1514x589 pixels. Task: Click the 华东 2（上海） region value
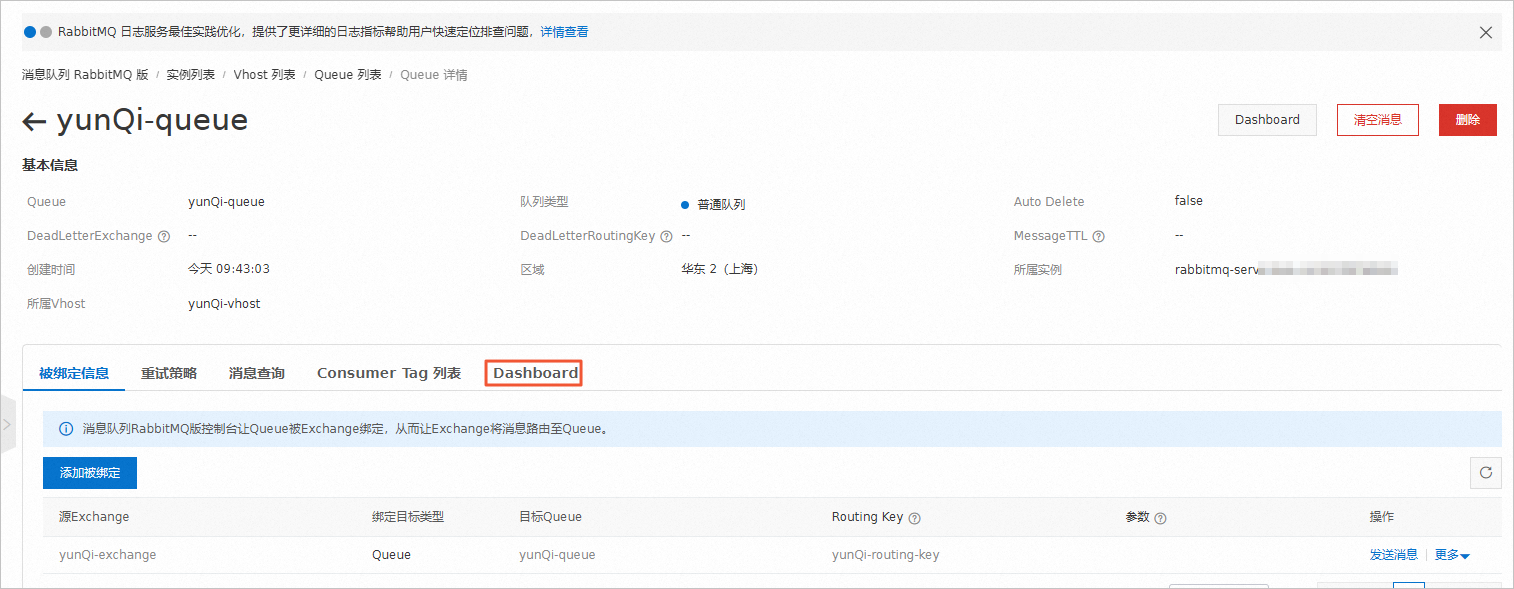tap(720, 270)
